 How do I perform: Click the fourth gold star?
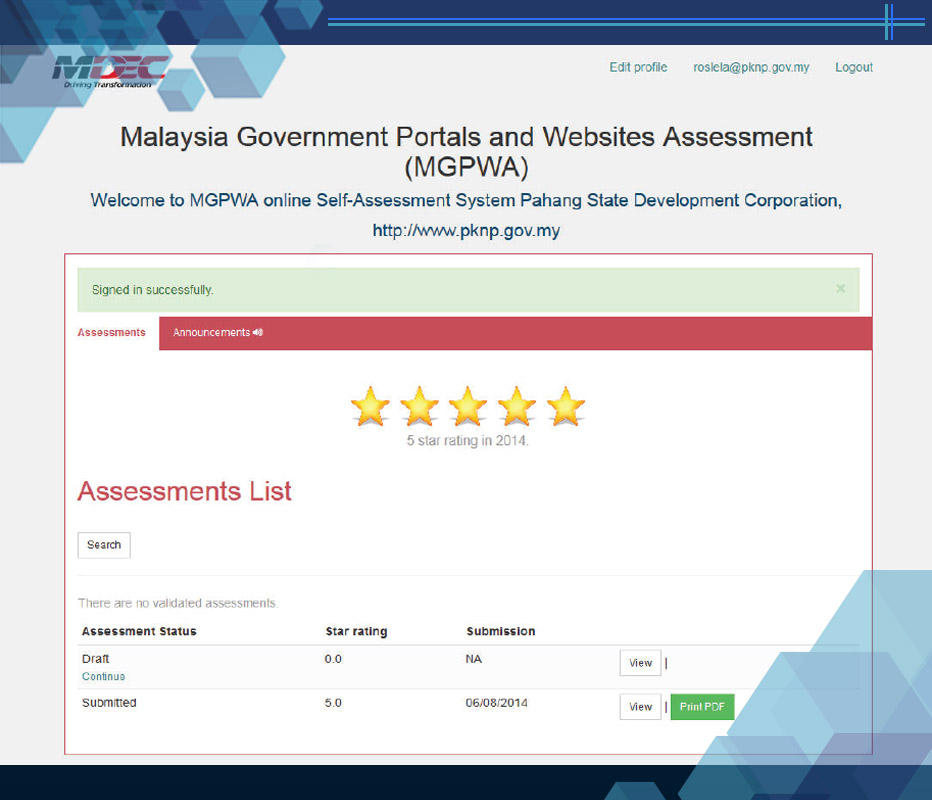point(517,407)
